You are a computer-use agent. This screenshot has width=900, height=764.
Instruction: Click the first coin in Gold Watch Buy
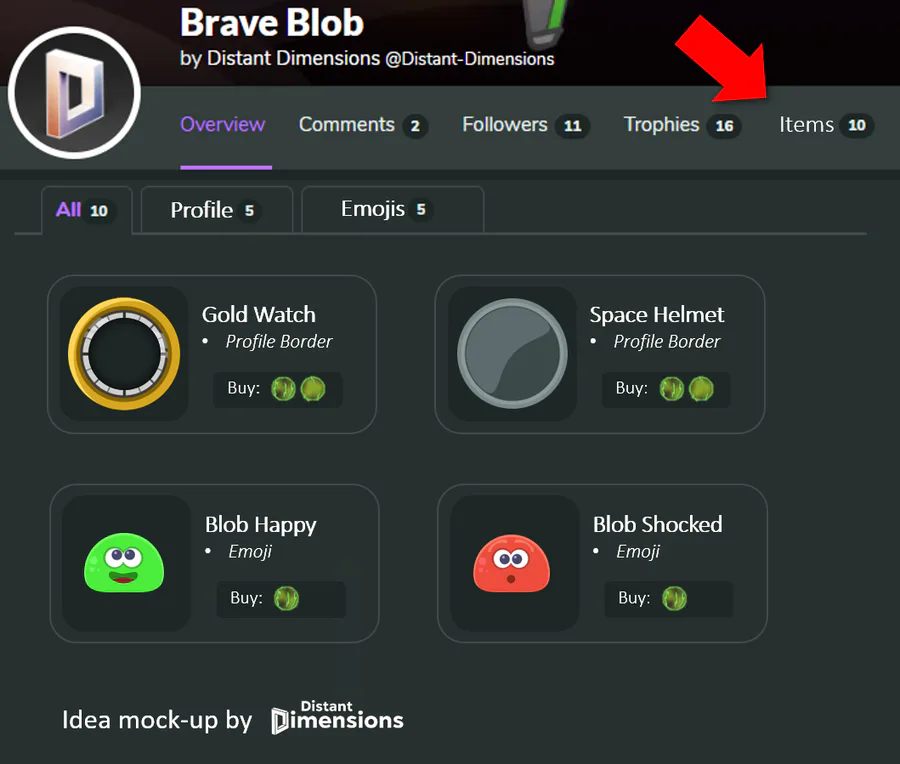pos(283,389)
